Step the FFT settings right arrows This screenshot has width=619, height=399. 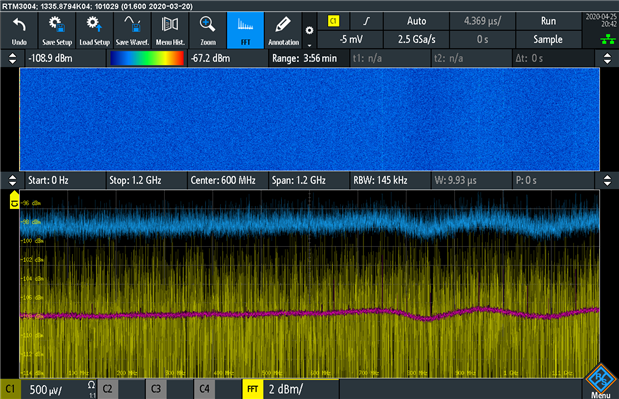607,180
